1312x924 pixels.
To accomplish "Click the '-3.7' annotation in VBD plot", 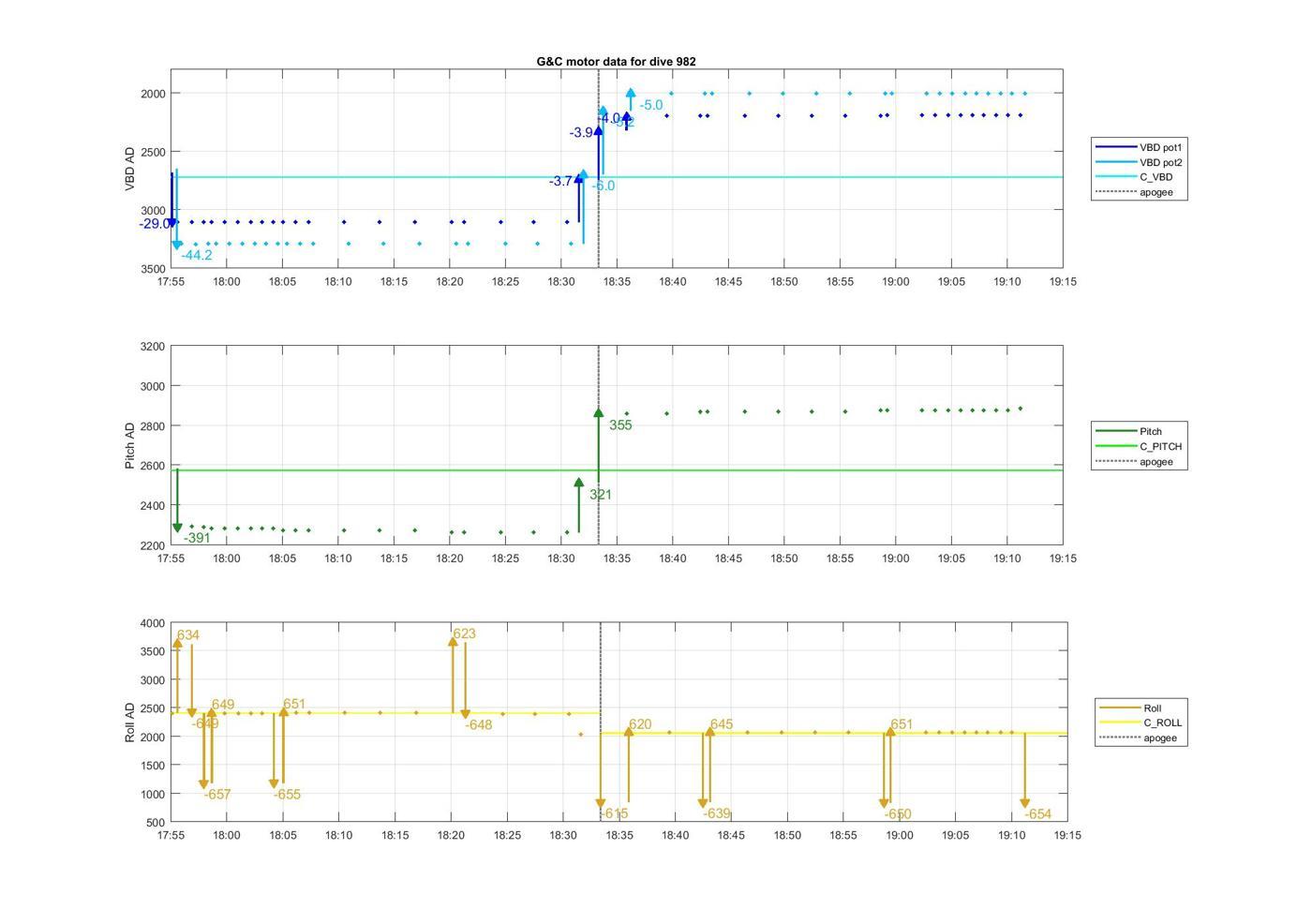I will pos(560,181).
